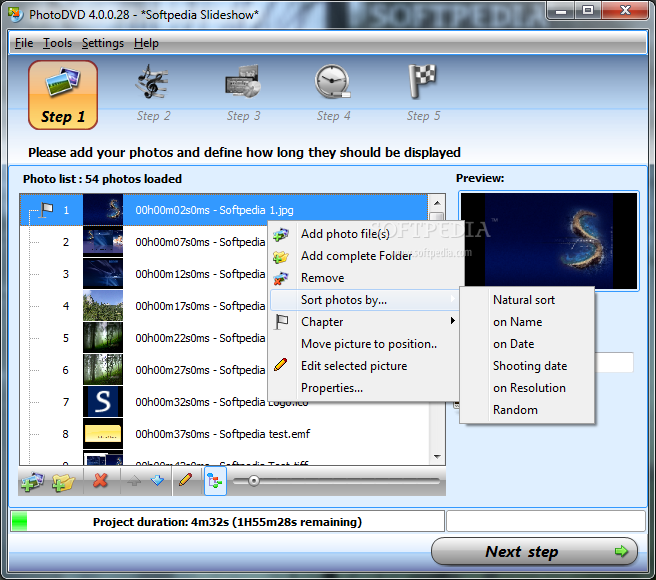The width and height of the screenshot is (656, 580).
Task: Click the red X remove toolbar icon
Action: coord(100,481)
